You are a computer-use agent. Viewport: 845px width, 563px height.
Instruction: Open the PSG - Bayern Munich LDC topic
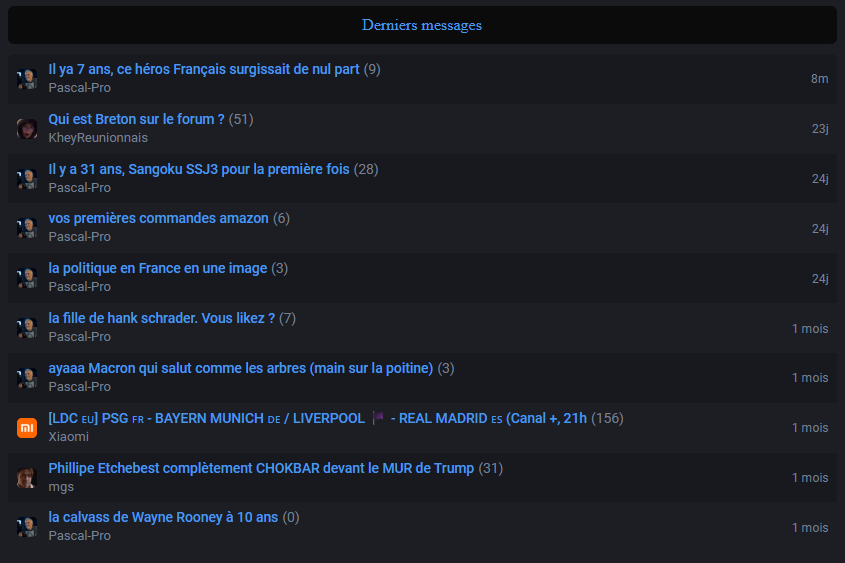tap(317, 418)
